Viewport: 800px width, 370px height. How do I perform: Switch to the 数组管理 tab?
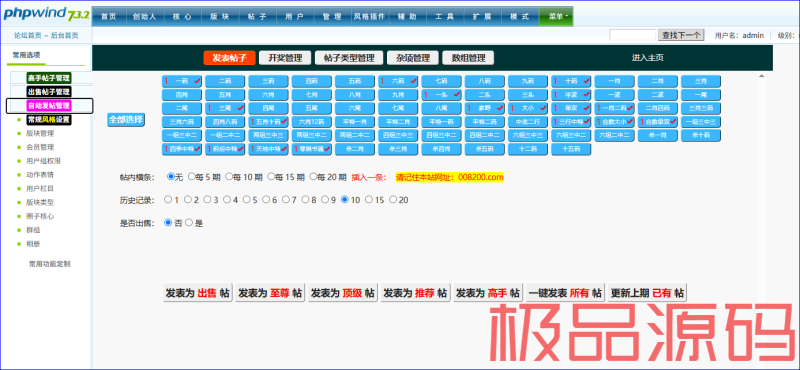[x=468, y=58]
